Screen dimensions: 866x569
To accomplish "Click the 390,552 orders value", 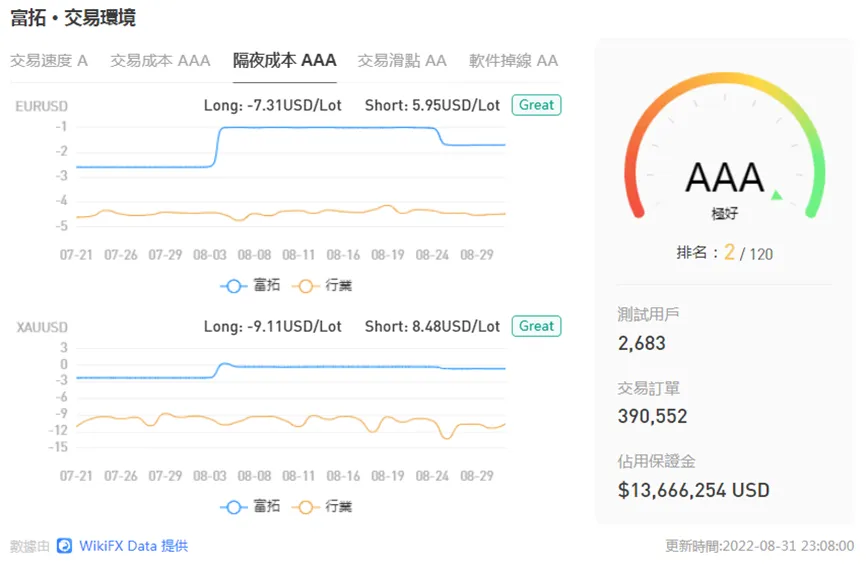I will pos(653,416).
